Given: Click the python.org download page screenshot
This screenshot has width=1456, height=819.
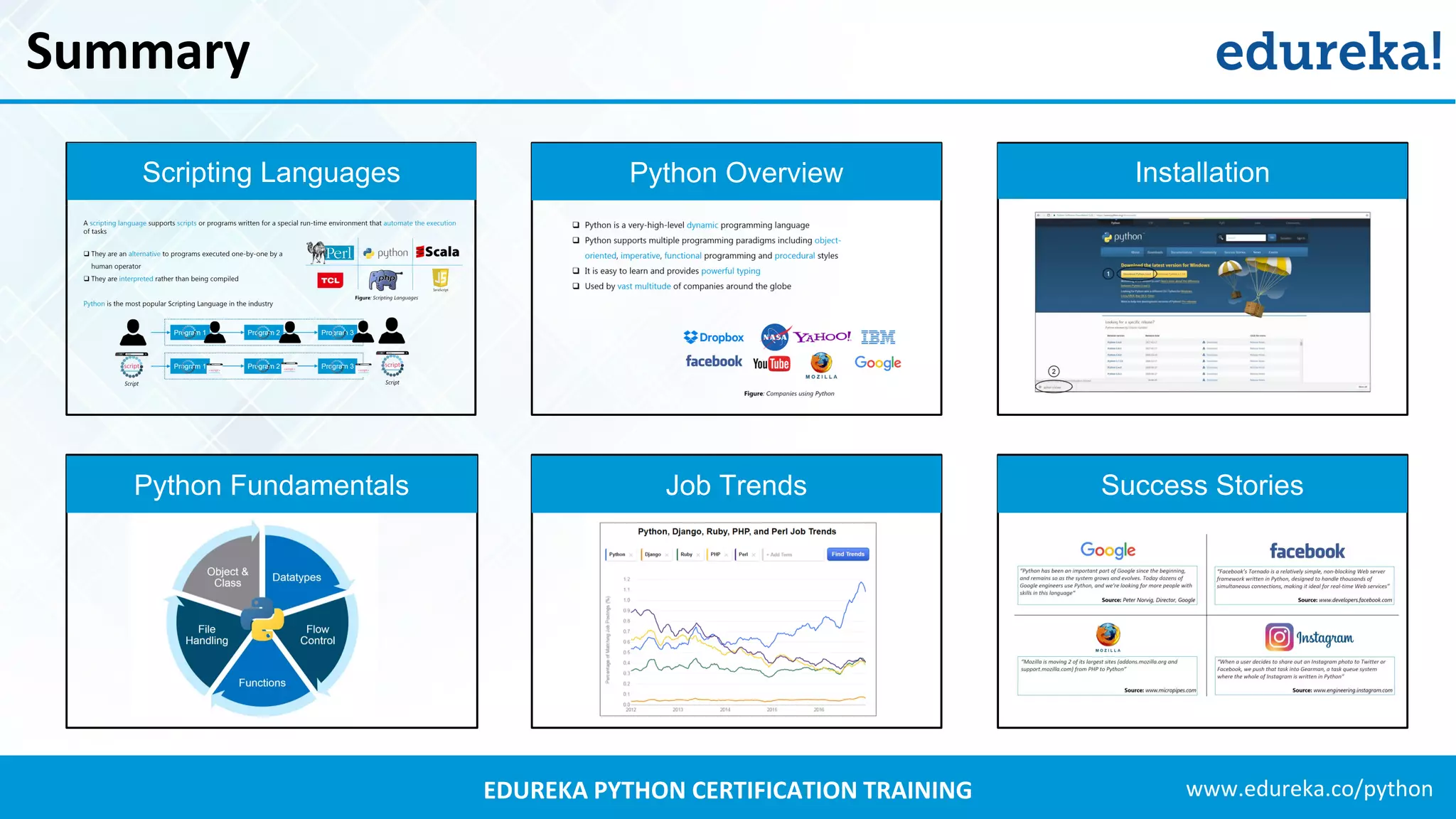Looking at the screenshot, I should [1202, 301].
